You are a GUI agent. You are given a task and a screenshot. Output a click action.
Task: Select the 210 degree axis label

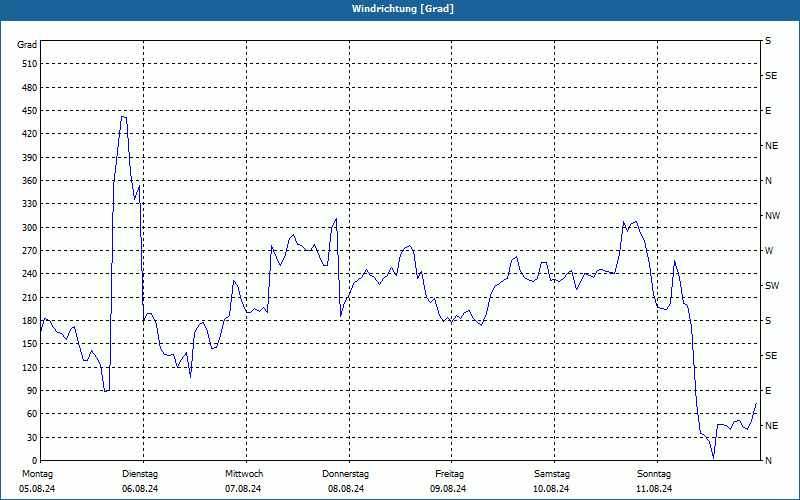(29, 297)
